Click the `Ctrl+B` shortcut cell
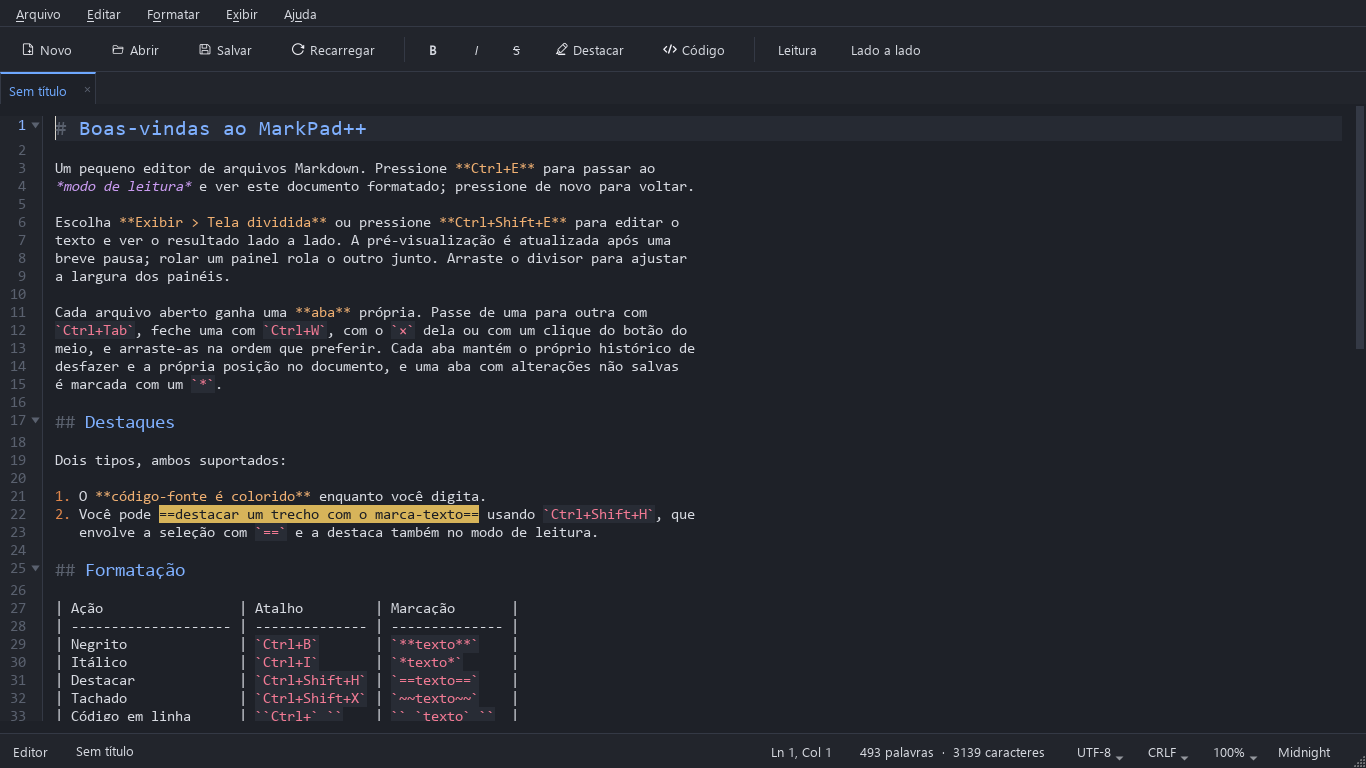This screenshot has width=1366, height=768. [287, 644]
